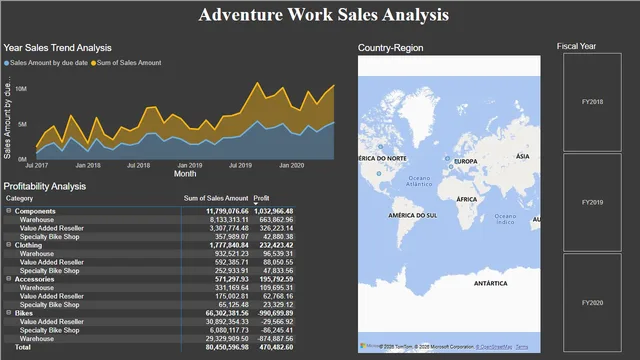Open the Terms link on the map
Image resolution: width=640 pixels, height=360 pixels.
(522, 347)
